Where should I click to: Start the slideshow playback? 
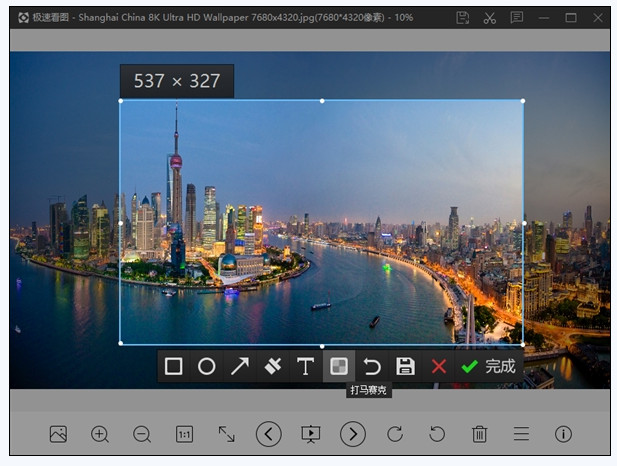[310, 434]
